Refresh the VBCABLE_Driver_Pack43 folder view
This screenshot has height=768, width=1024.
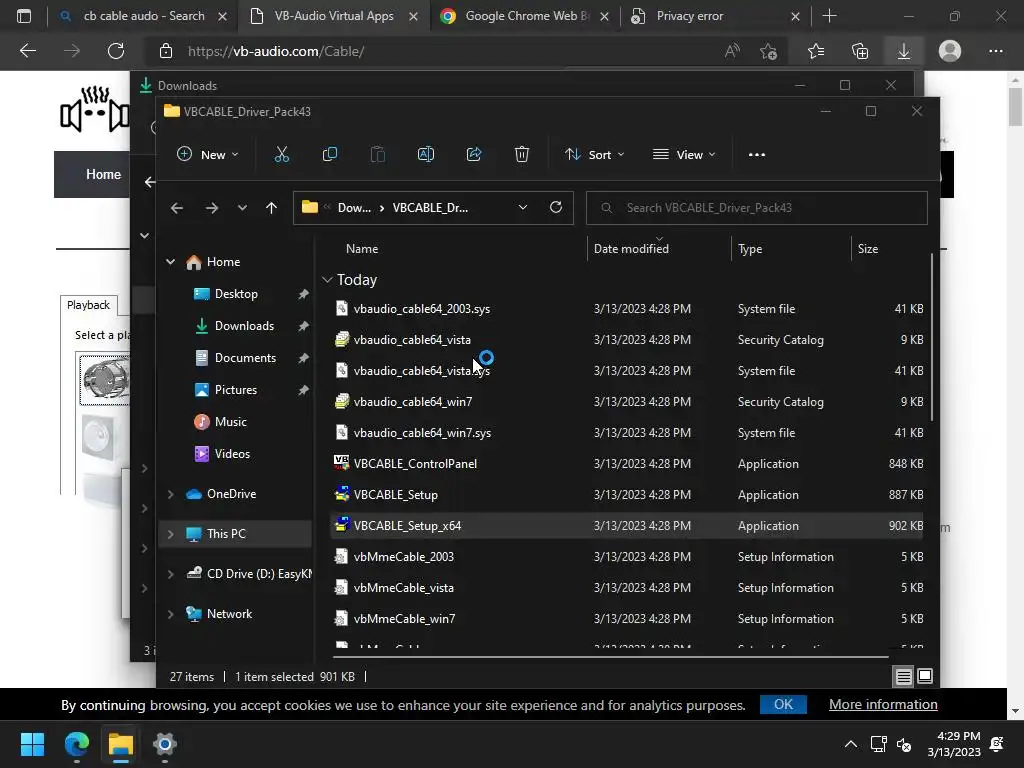pos(556,207)
